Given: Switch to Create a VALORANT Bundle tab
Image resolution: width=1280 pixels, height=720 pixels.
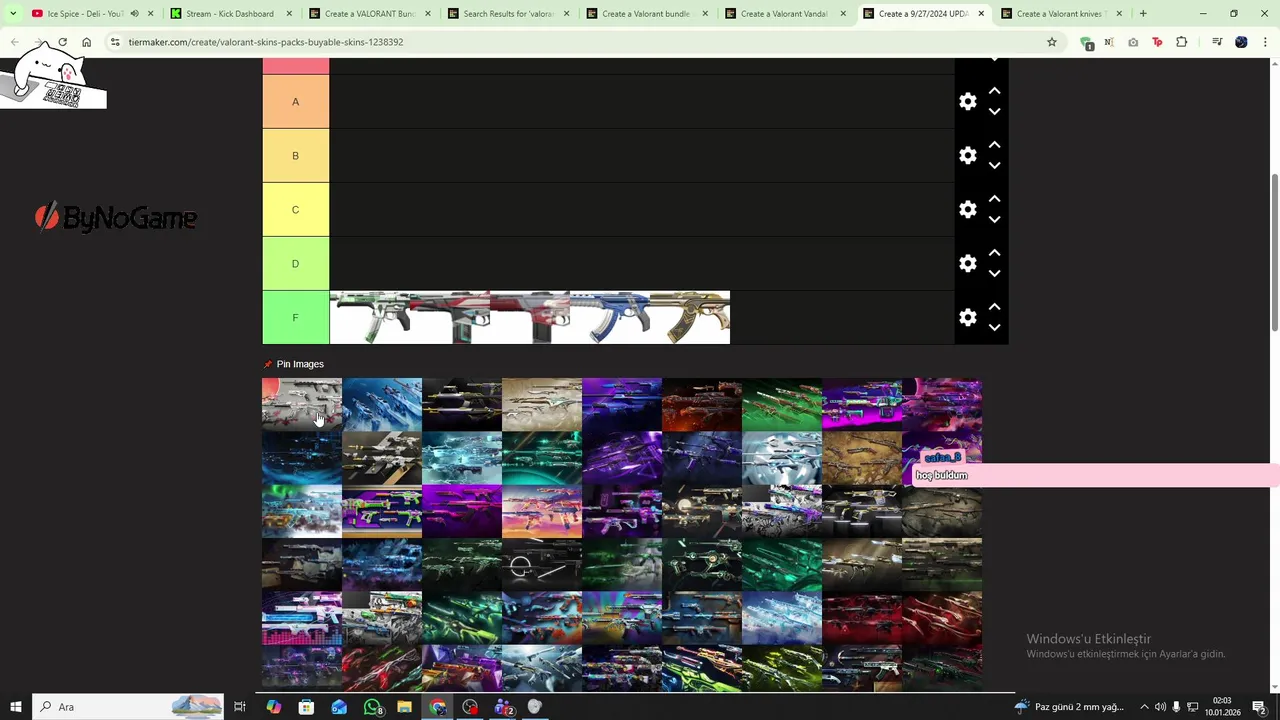Looking at the screenshot, I should point(368,14).
